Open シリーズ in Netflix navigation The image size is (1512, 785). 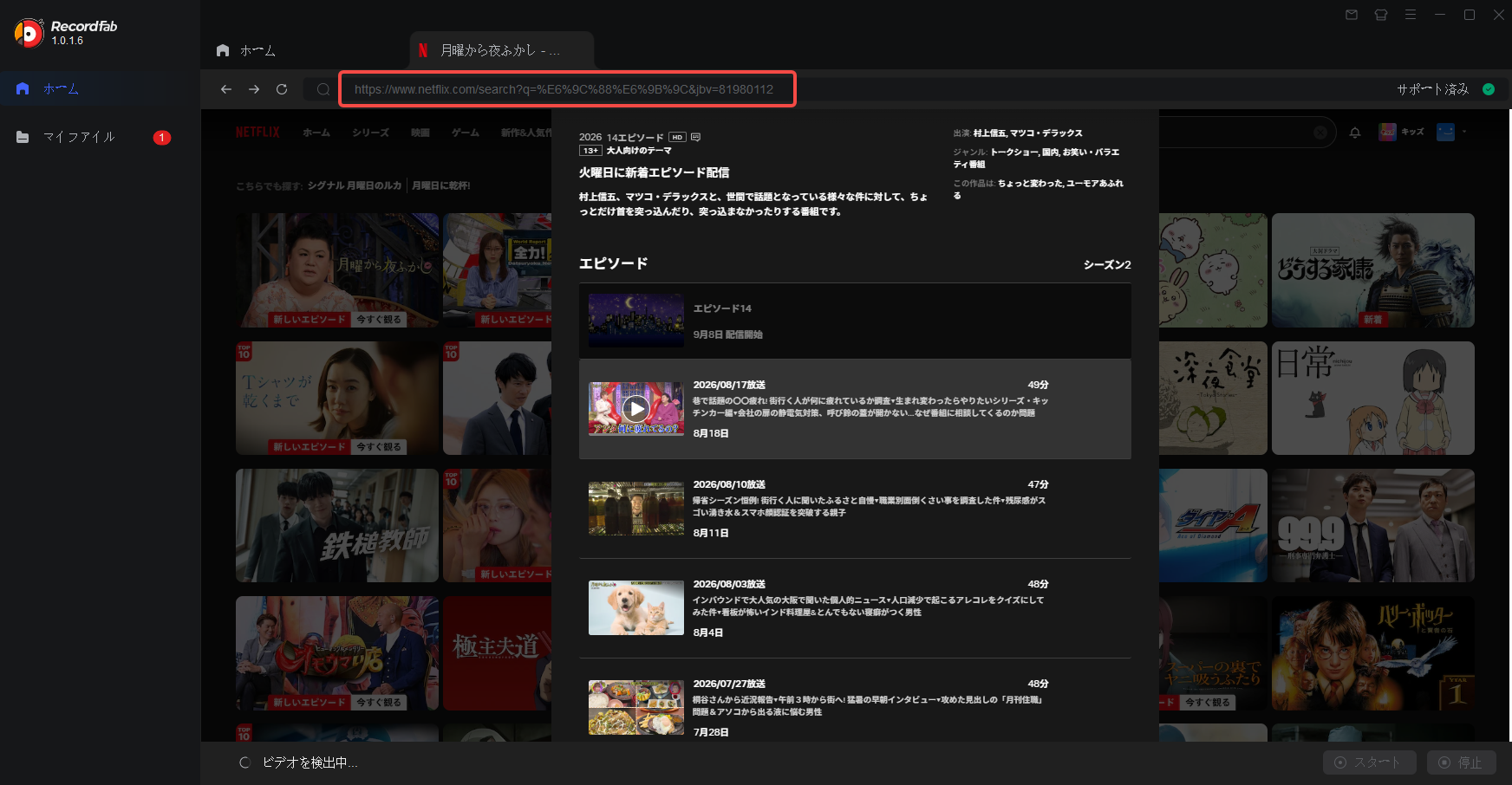click(x=370, y=133)
